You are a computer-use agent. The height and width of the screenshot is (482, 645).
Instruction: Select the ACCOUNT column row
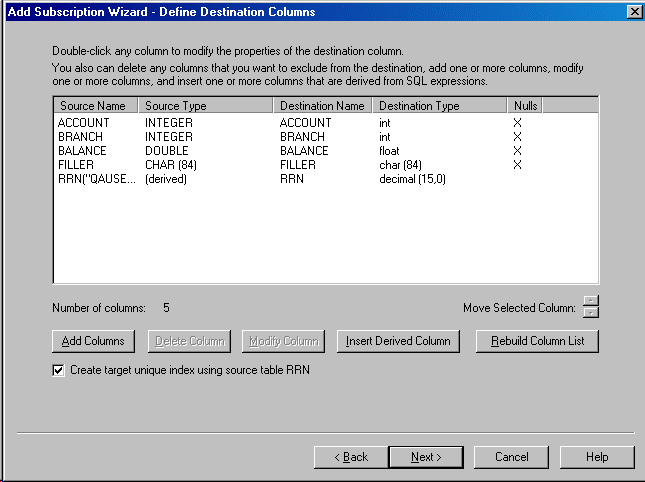[84, 123]
